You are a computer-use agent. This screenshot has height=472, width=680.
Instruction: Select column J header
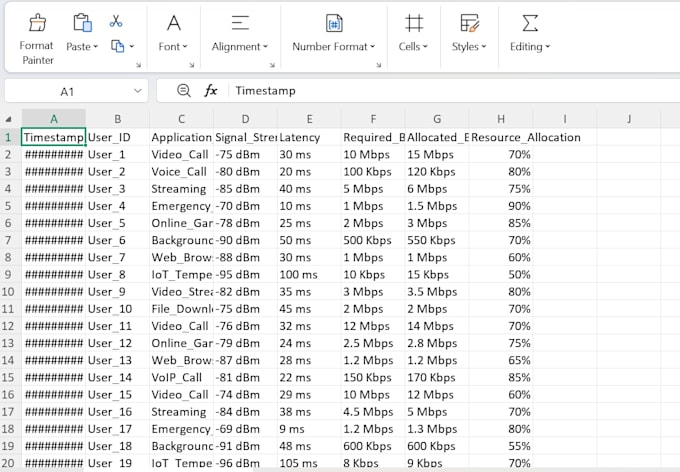tap(629, 119)
